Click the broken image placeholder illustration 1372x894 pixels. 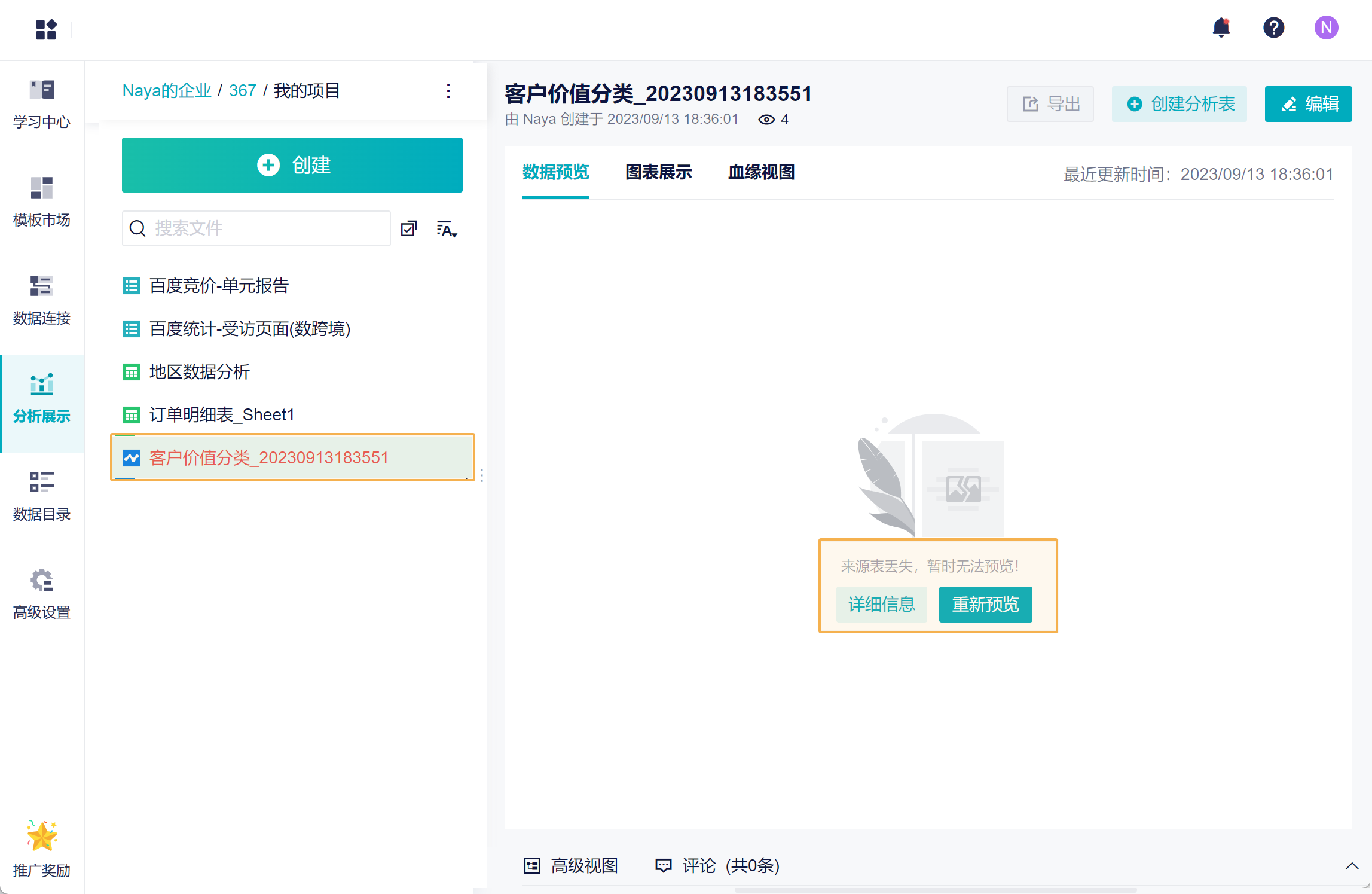pyautogui.click(x=931, y=476)
